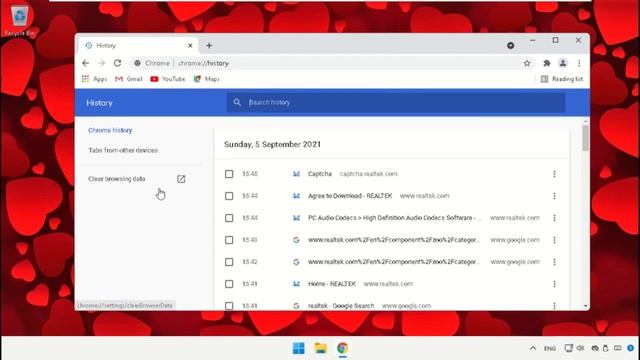Open the Apps bookmark shortcut

[94, 79]
